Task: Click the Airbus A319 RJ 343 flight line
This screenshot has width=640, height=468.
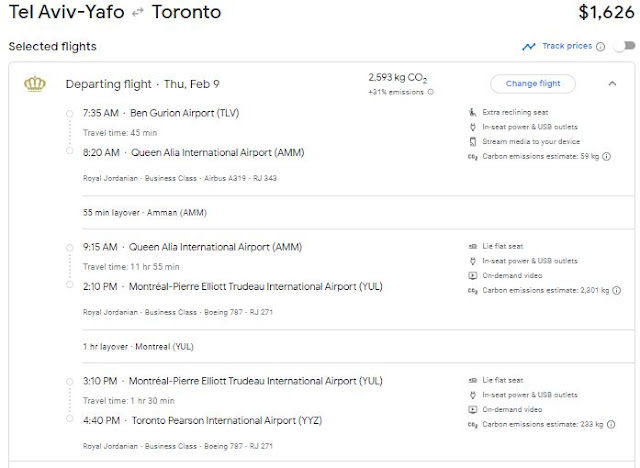Action: tap(180, 178)
